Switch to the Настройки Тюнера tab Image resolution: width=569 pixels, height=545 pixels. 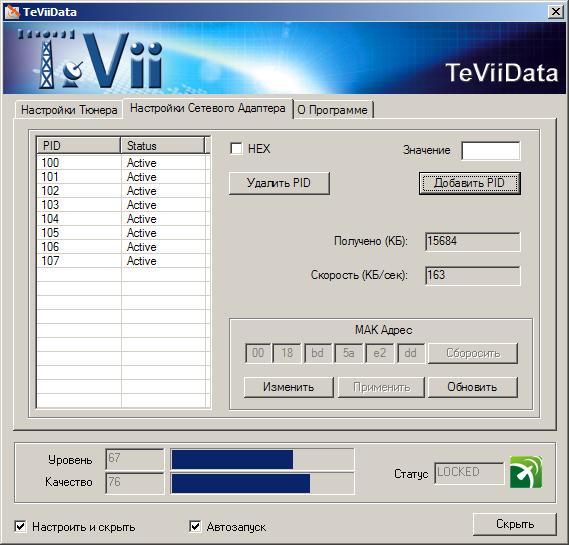point(69,110)
